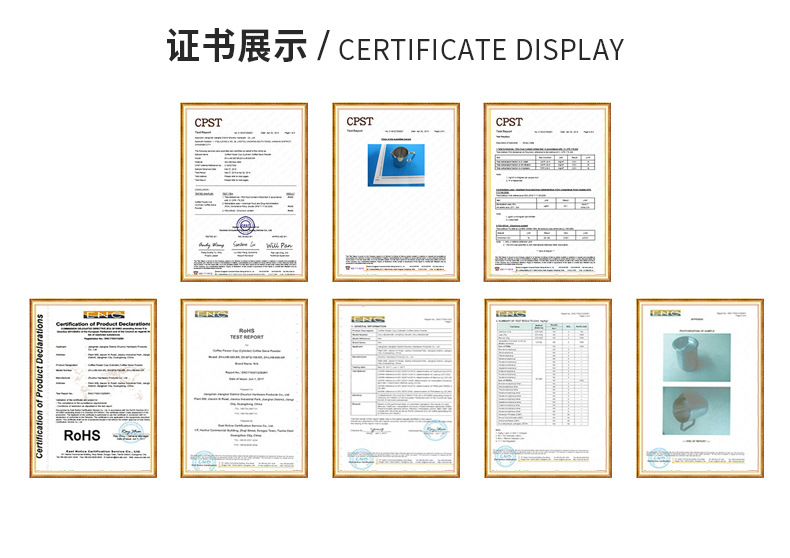Click the vertical Certification of Product Declarations text

click(39, 386)
